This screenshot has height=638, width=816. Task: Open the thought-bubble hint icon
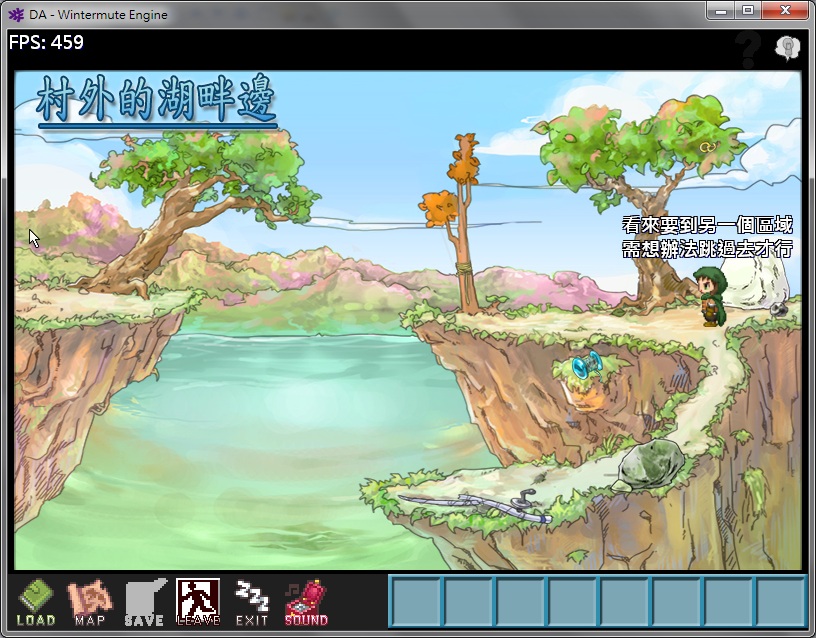click(787, 48)
